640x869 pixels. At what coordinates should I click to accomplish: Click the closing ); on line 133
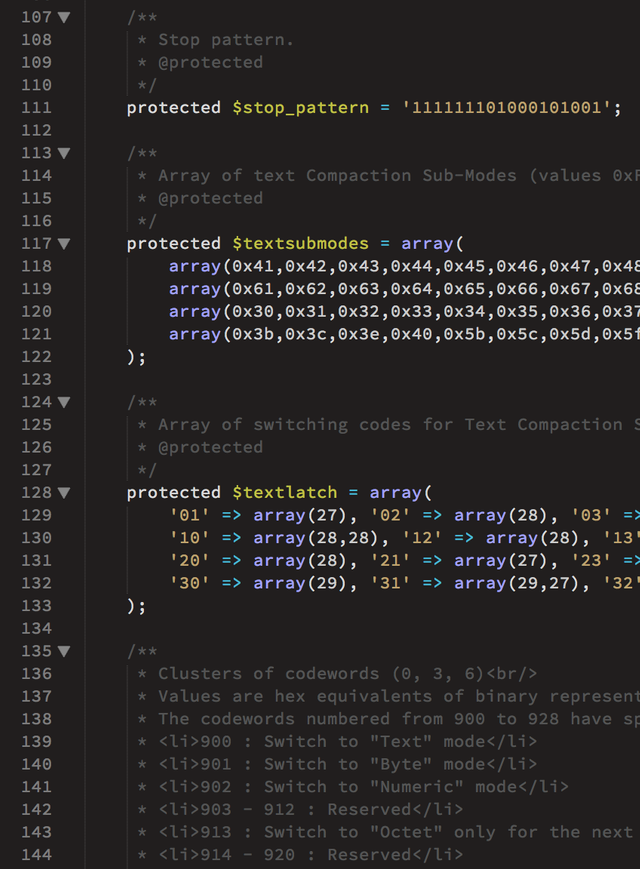136,606
